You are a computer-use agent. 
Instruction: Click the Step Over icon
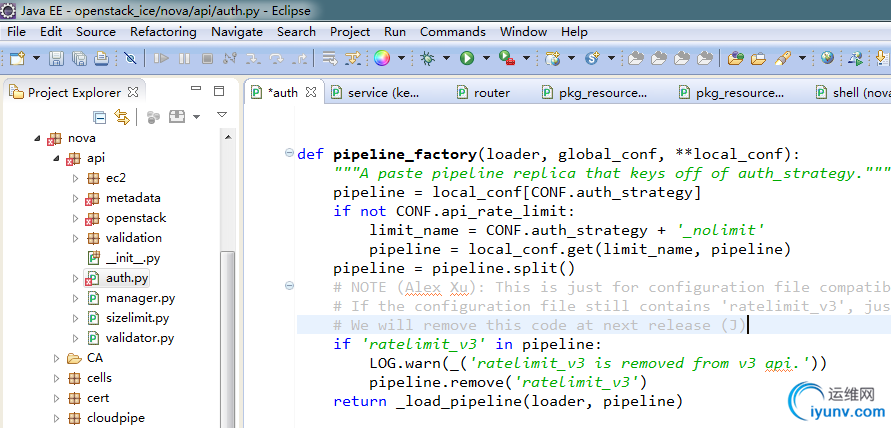tap(276, 58)
